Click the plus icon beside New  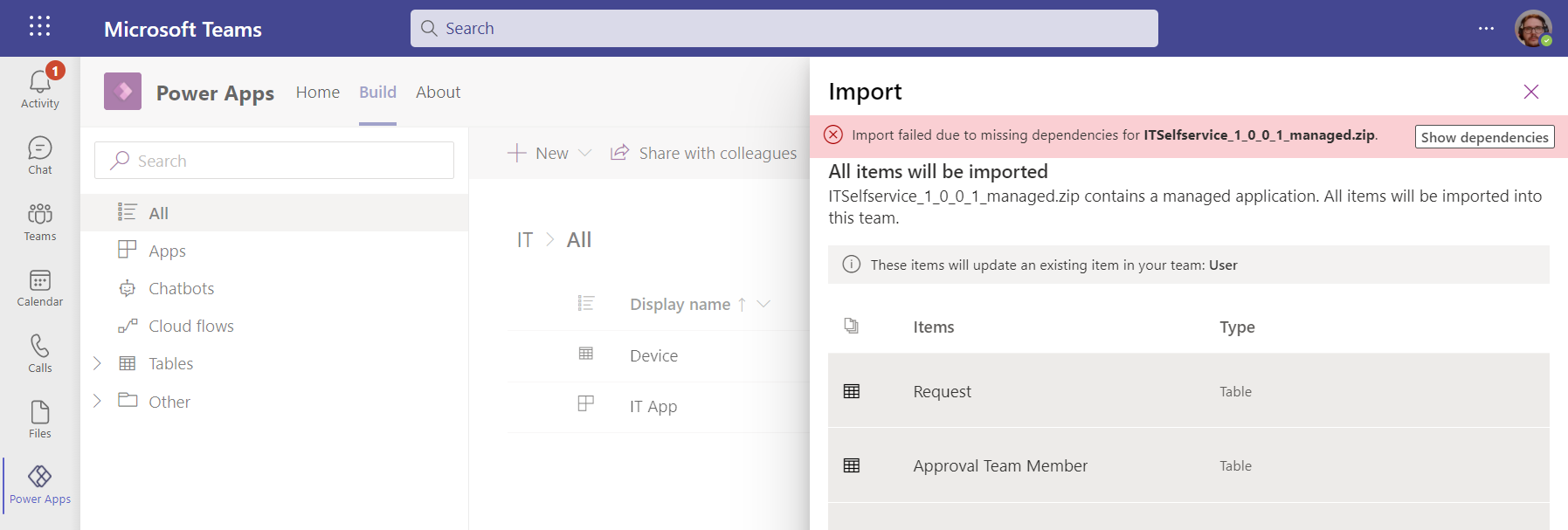click(x=517, y=153)
